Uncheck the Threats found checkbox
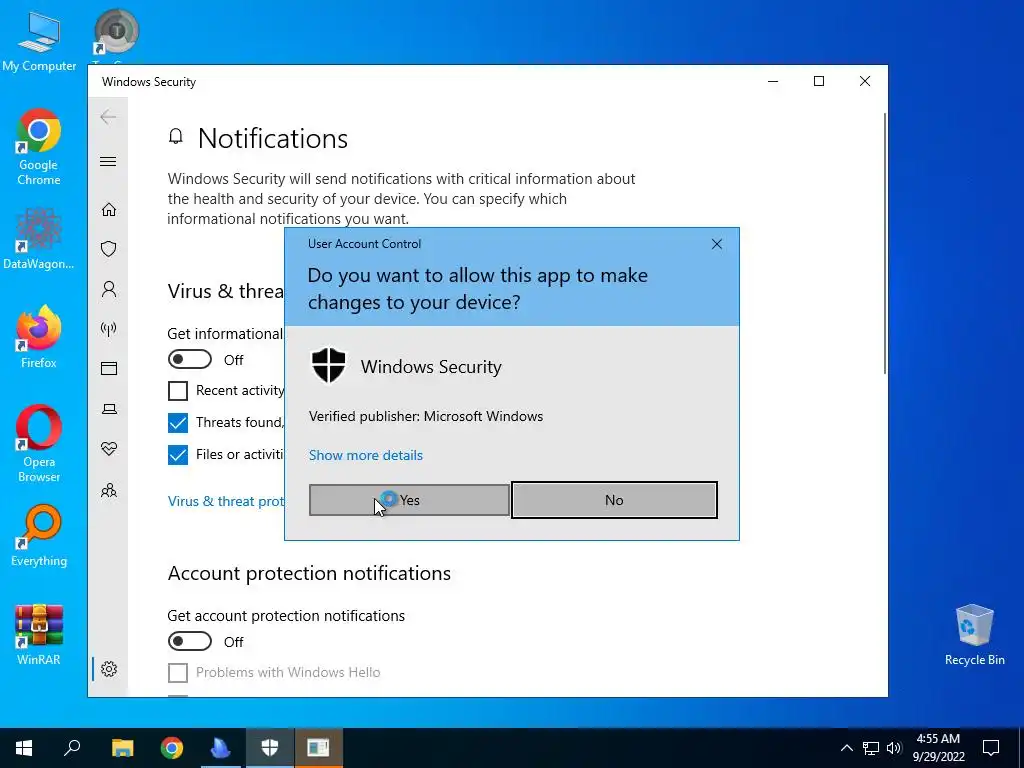Screen dimensions: 1024x768 [178, 423]
